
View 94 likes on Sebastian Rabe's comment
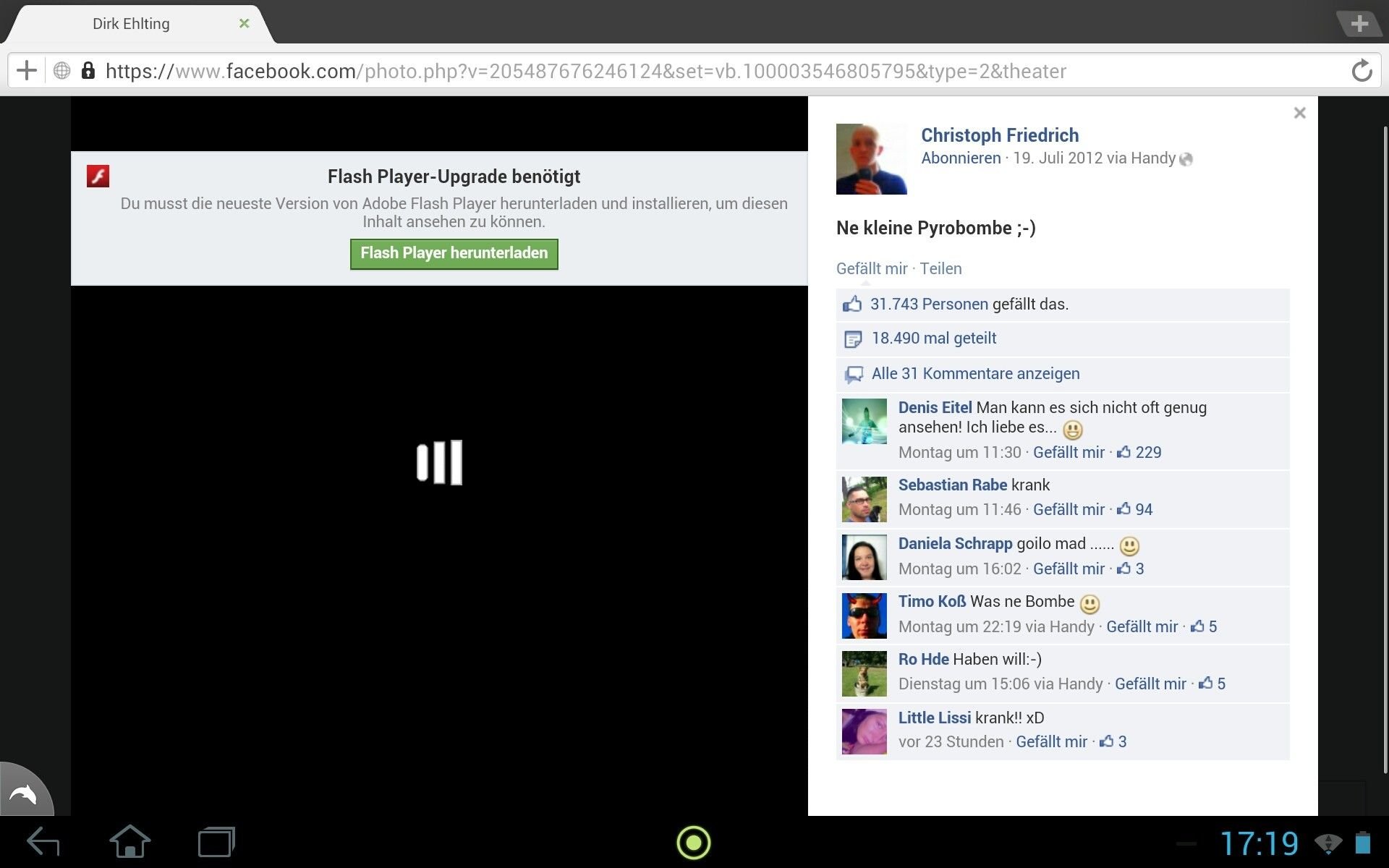point(1135,509)
